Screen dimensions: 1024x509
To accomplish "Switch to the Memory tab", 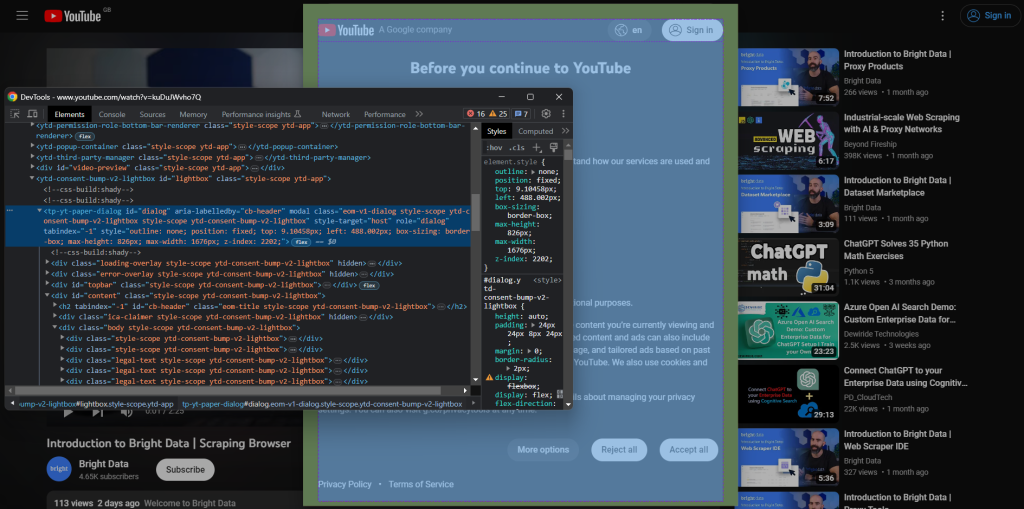I will (193, 114).
